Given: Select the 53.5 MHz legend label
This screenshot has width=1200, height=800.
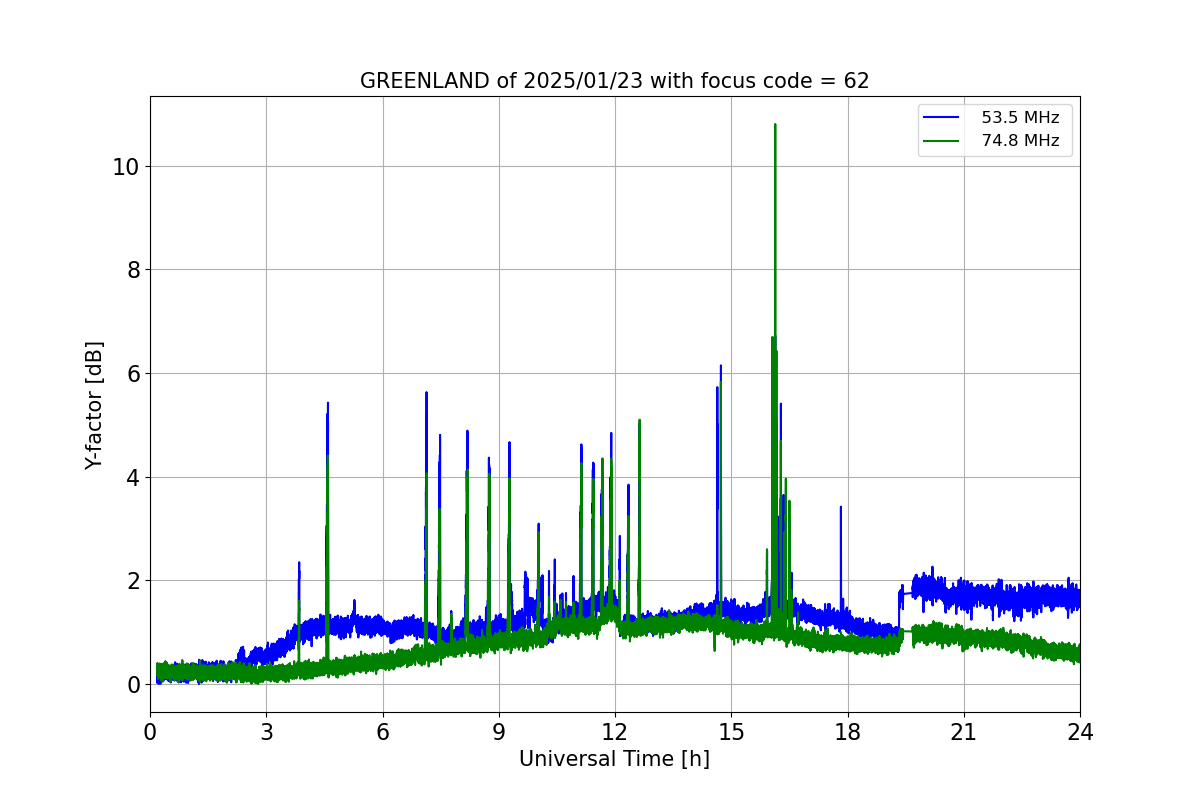Looking at the screenshot, I should point(1020,118).
